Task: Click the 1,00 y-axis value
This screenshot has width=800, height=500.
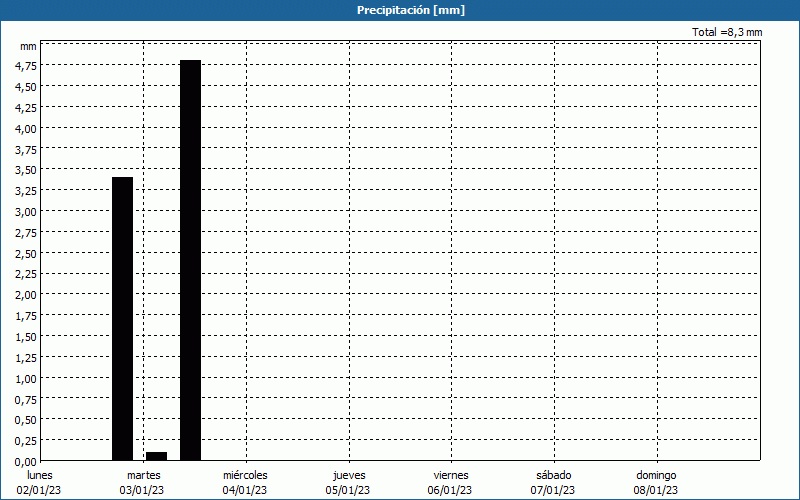Action: pos(26,379)
